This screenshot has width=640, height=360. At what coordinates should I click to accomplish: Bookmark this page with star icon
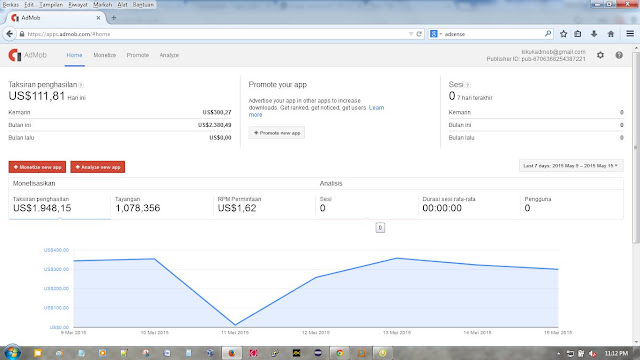tap(563, 34)
